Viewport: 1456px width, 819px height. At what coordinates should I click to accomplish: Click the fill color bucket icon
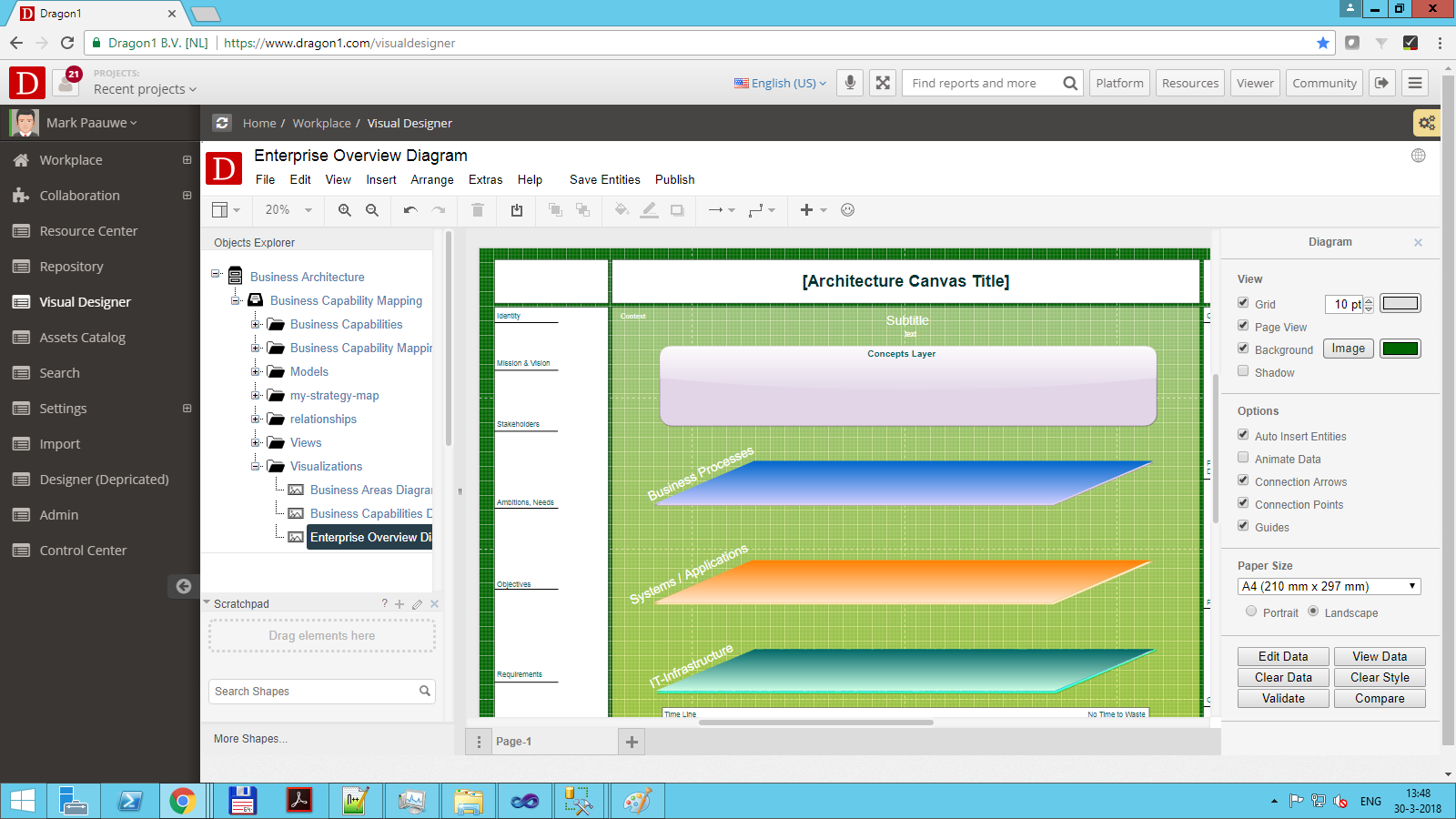pos(622,210)
